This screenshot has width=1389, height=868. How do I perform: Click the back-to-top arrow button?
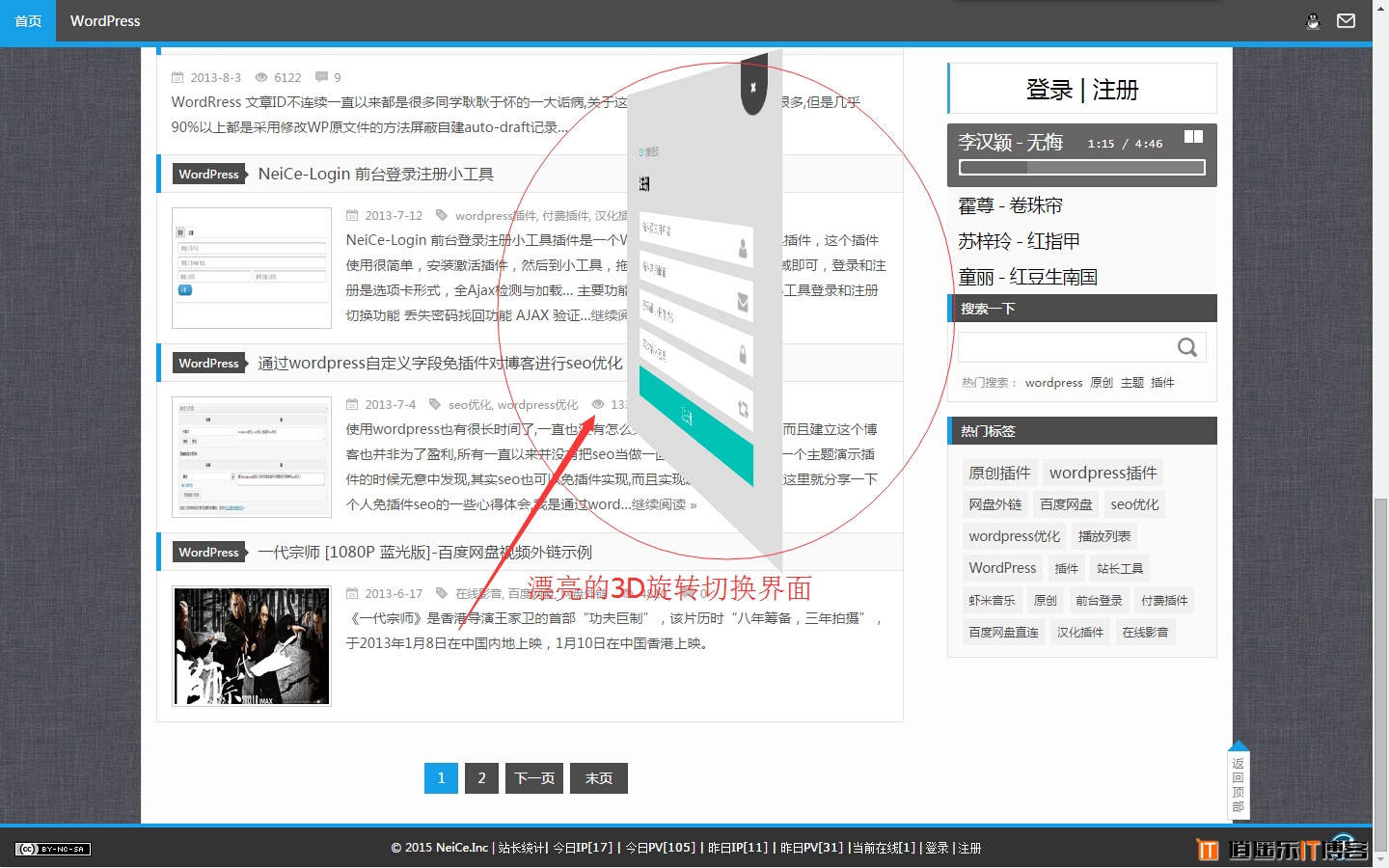coord(1239,779)
